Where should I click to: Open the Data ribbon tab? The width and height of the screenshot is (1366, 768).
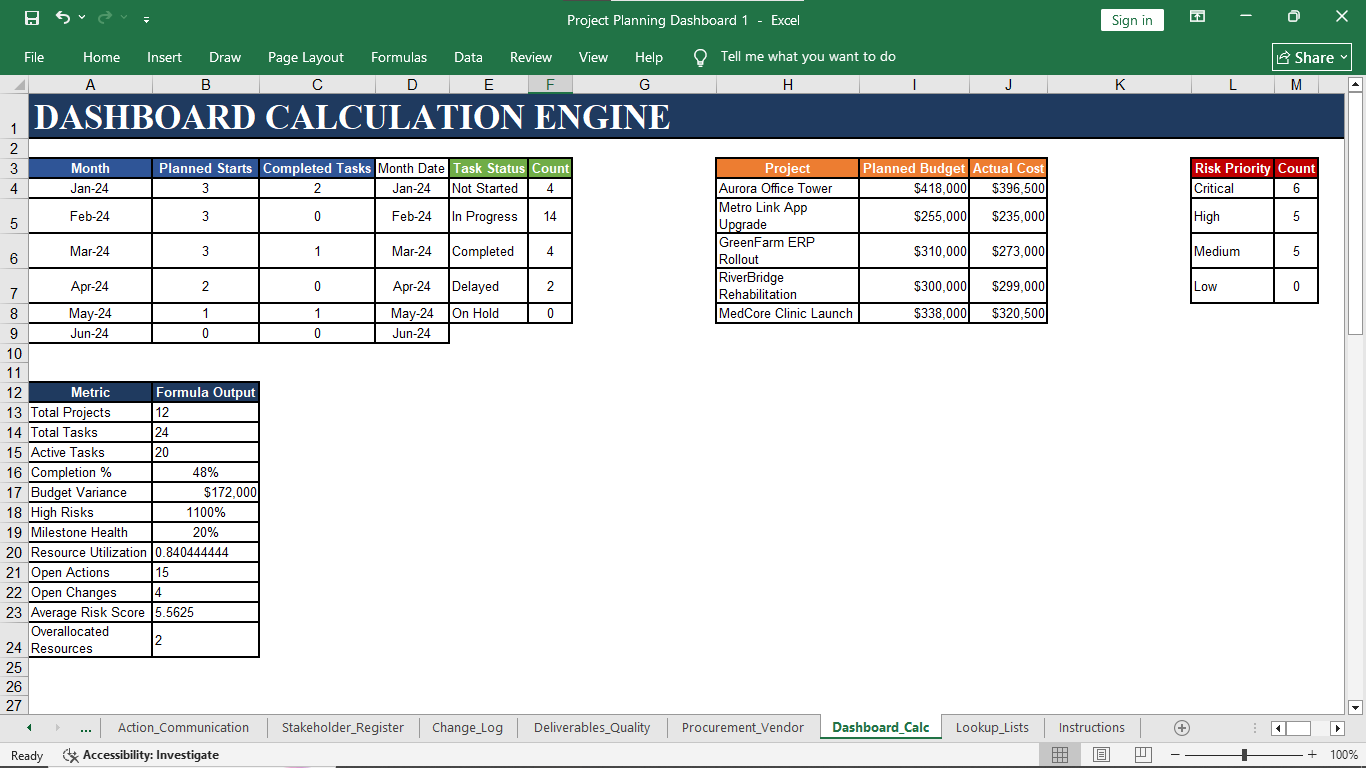click(468, 57)
